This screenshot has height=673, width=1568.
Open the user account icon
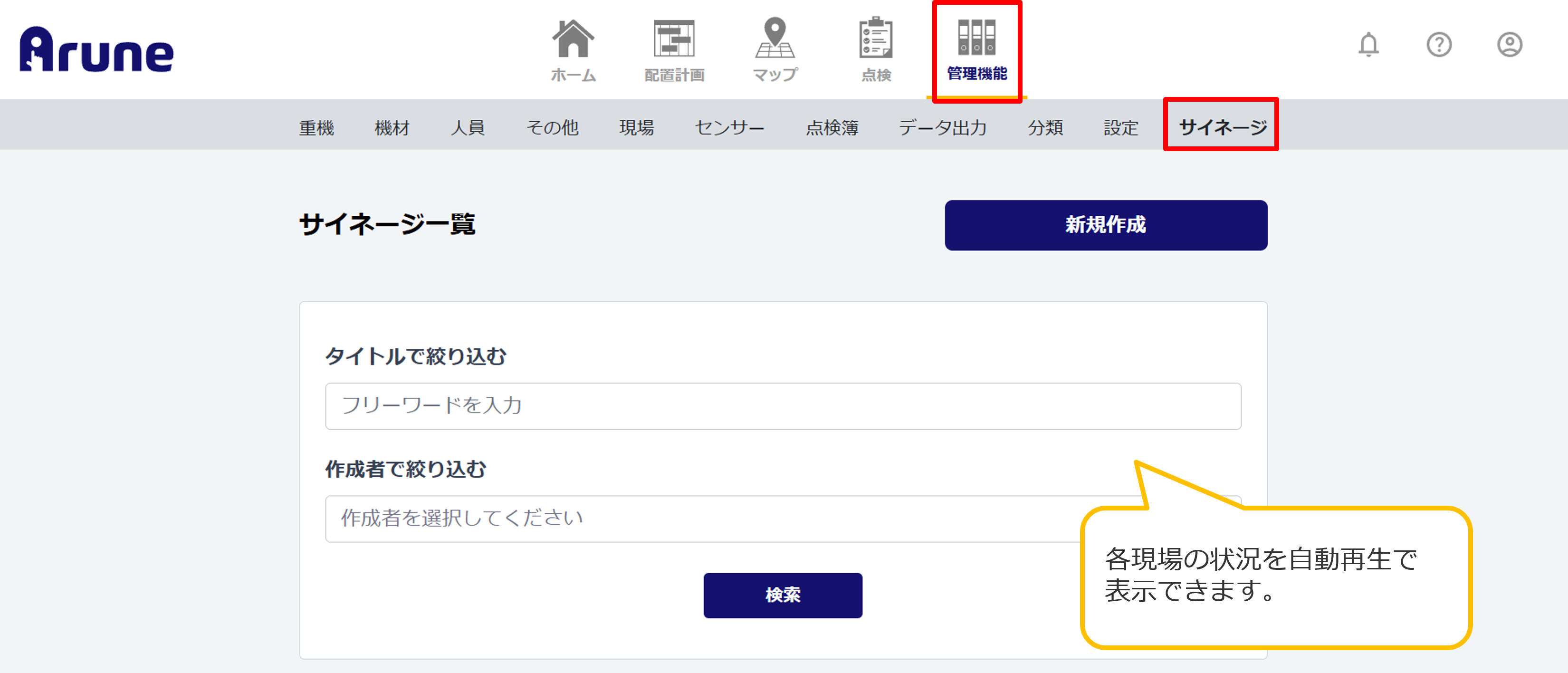(1510, 45)
